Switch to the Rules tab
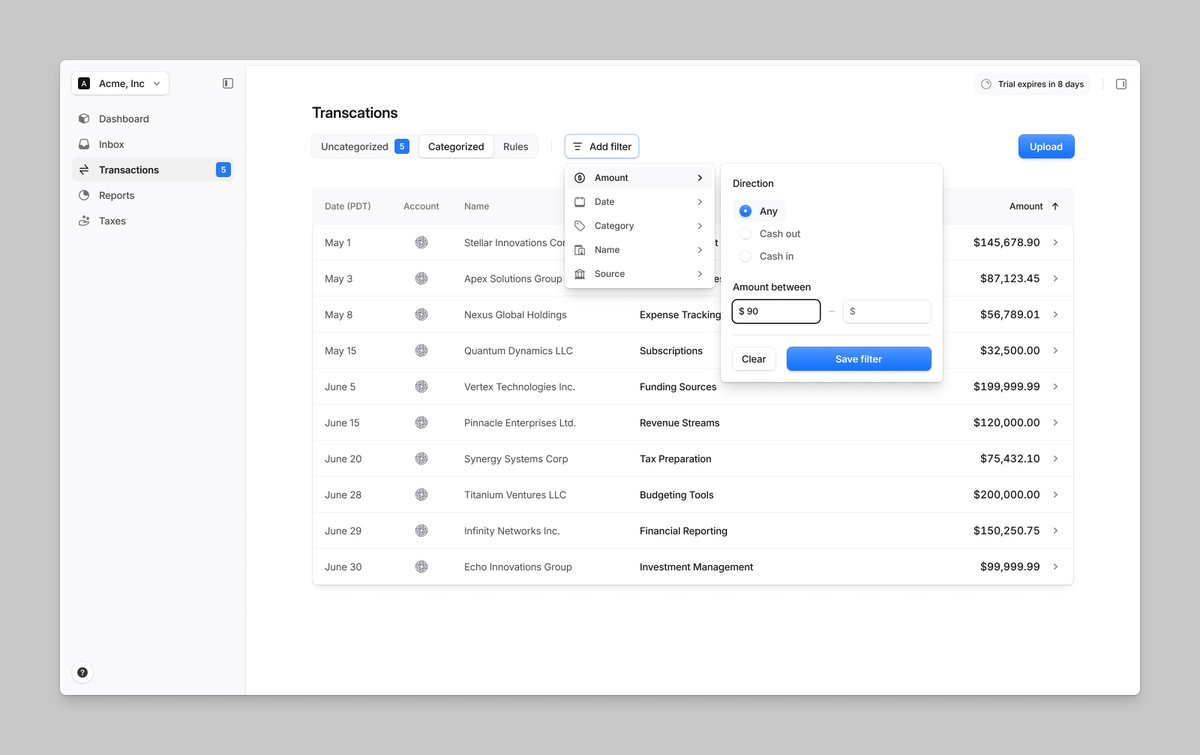1200x755 pixels. [x=516, y=147]
